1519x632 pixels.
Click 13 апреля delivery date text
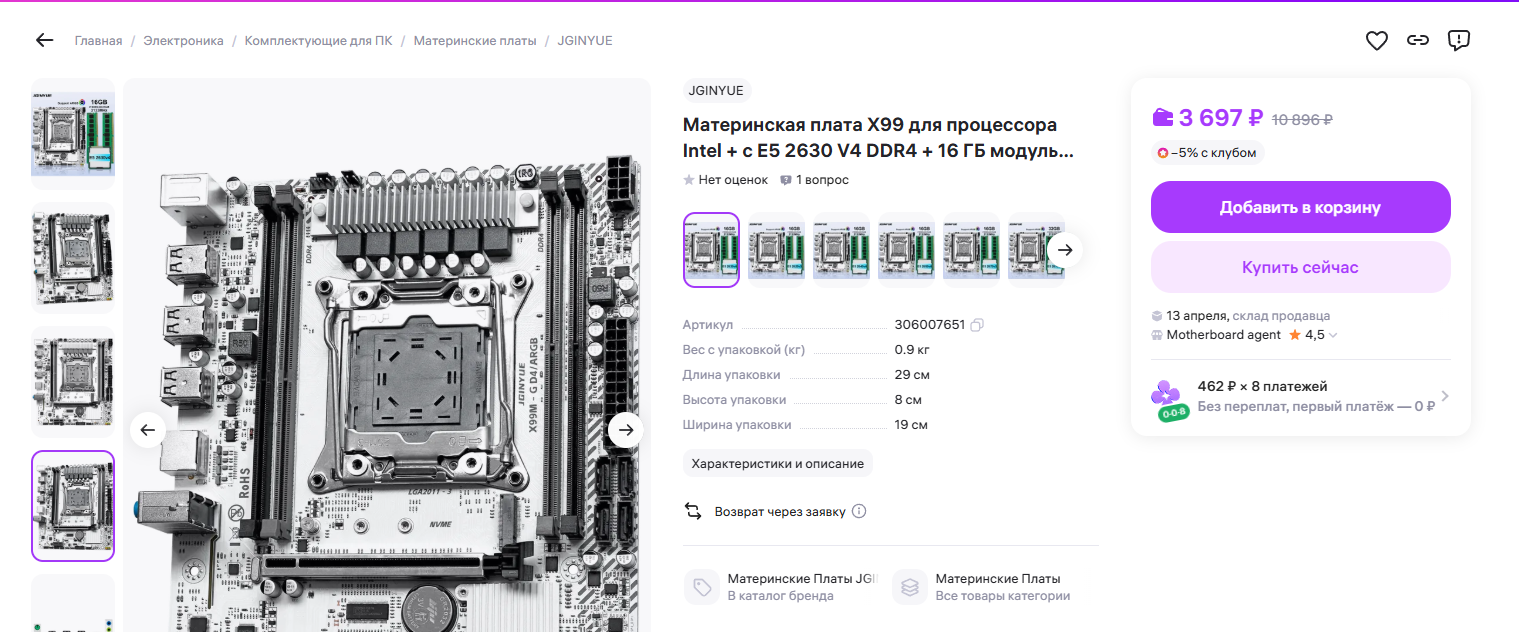[x=1197, y=316]
